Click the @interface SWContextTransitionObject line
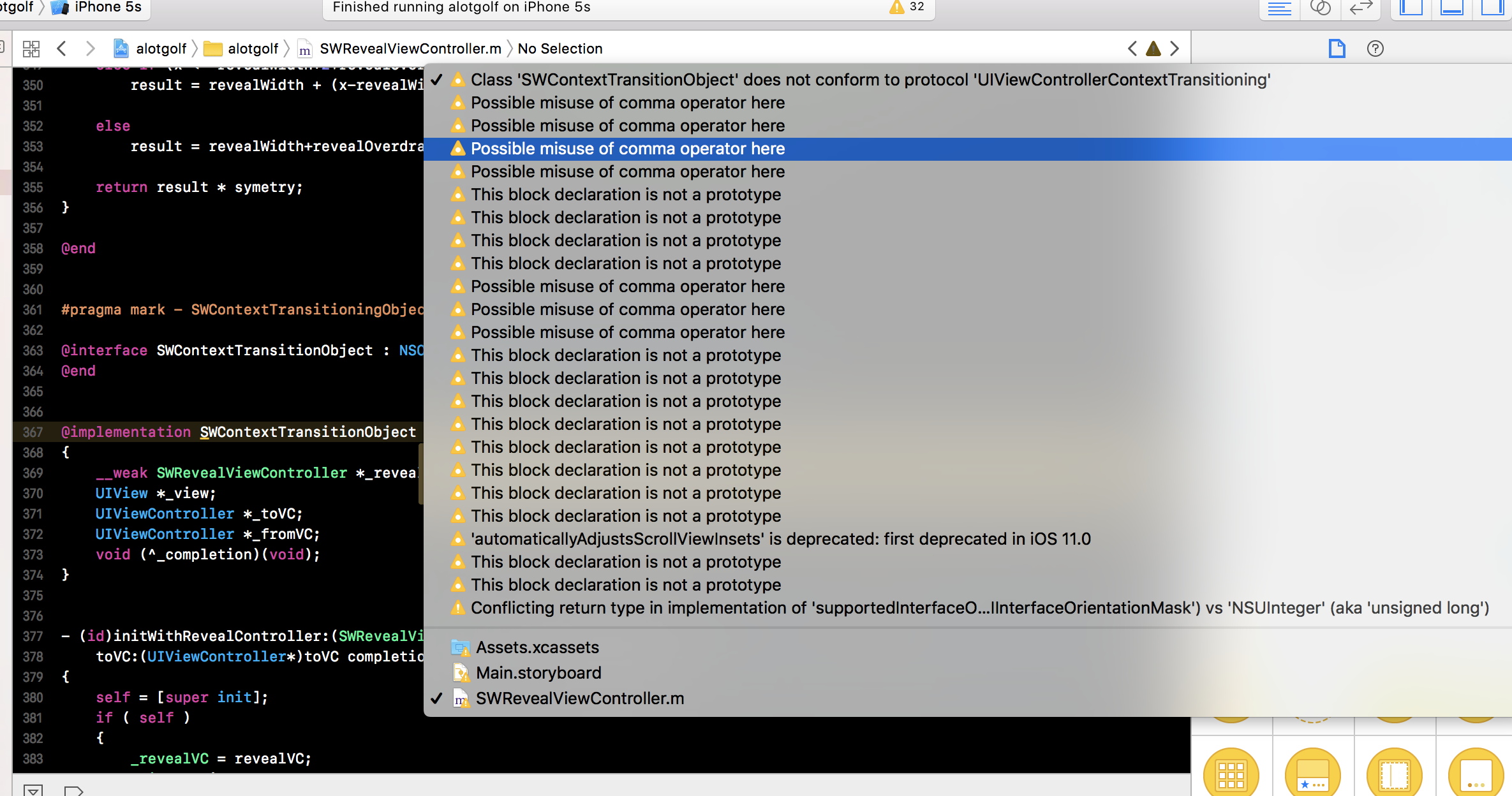This screenshot has width=1512, height=796. point(242,350)
